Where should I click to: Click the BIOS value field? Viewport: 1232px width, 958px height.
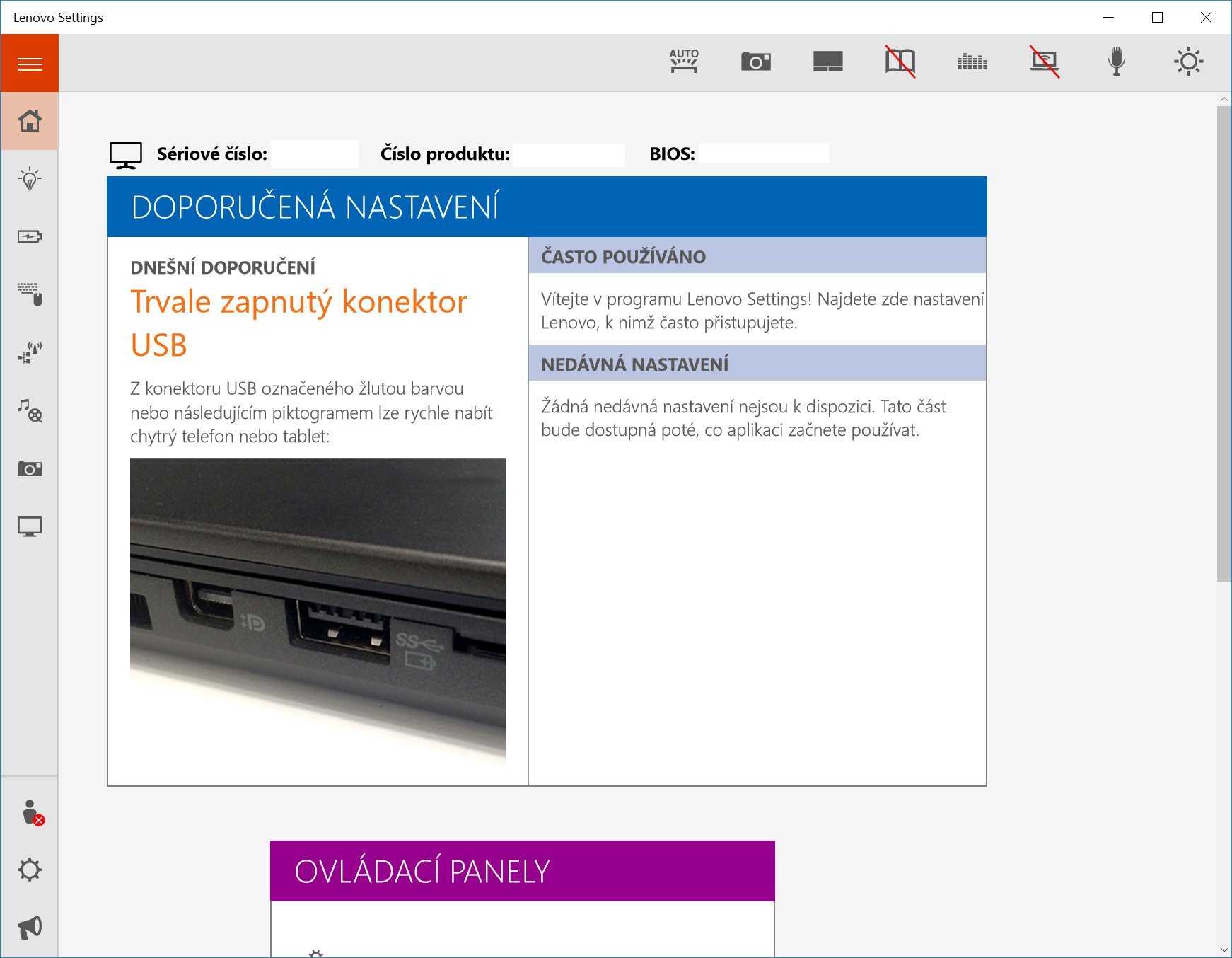pyautogui.click(x=764, y=154)
